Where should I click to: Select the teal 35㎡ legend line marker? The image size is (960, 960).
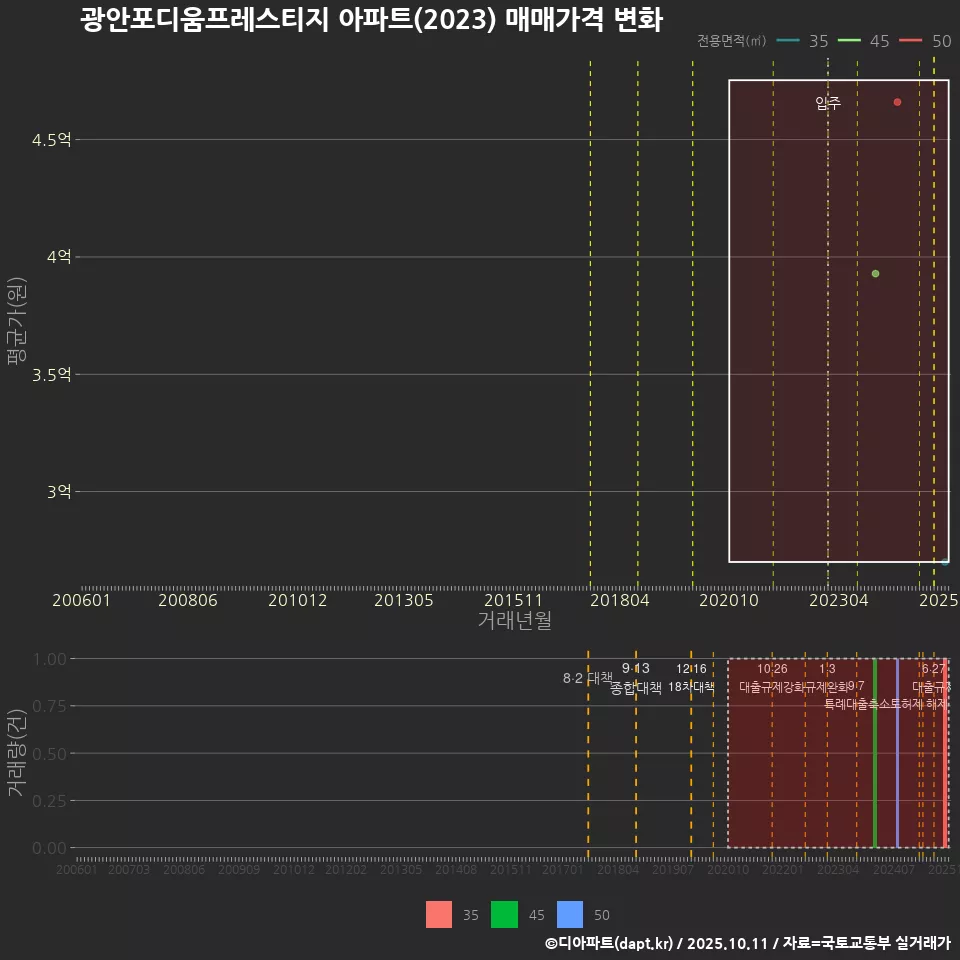pos(786,41)
